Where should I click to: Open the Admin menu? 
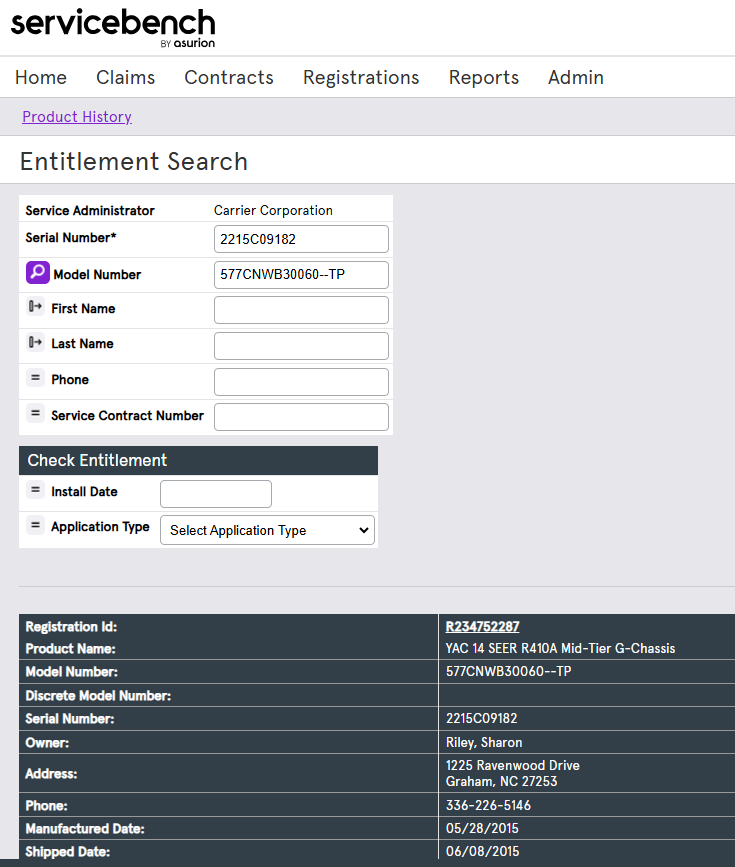click(x=576, y=77)
